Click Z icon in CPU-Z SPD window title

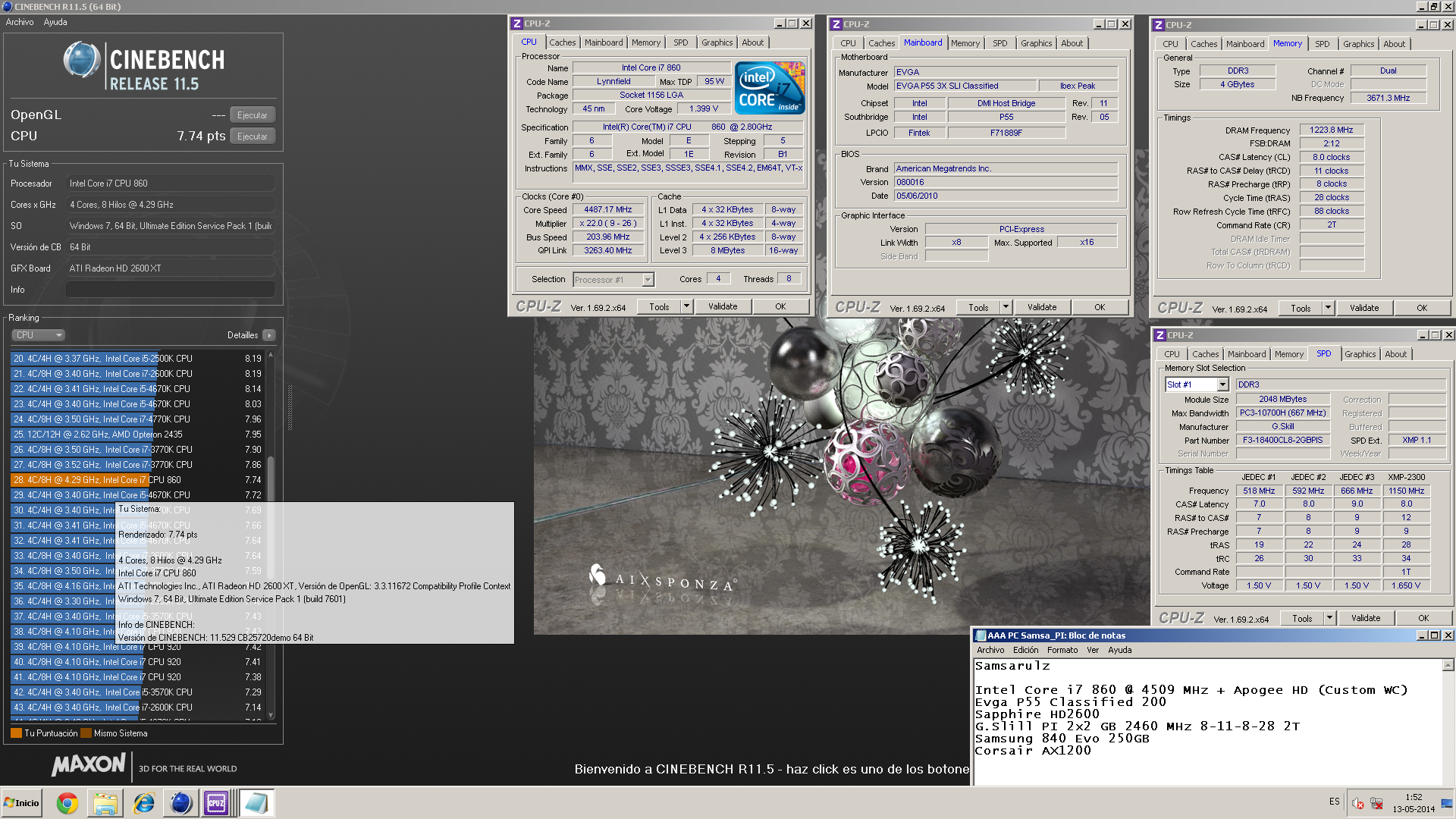click(1160, 335)
